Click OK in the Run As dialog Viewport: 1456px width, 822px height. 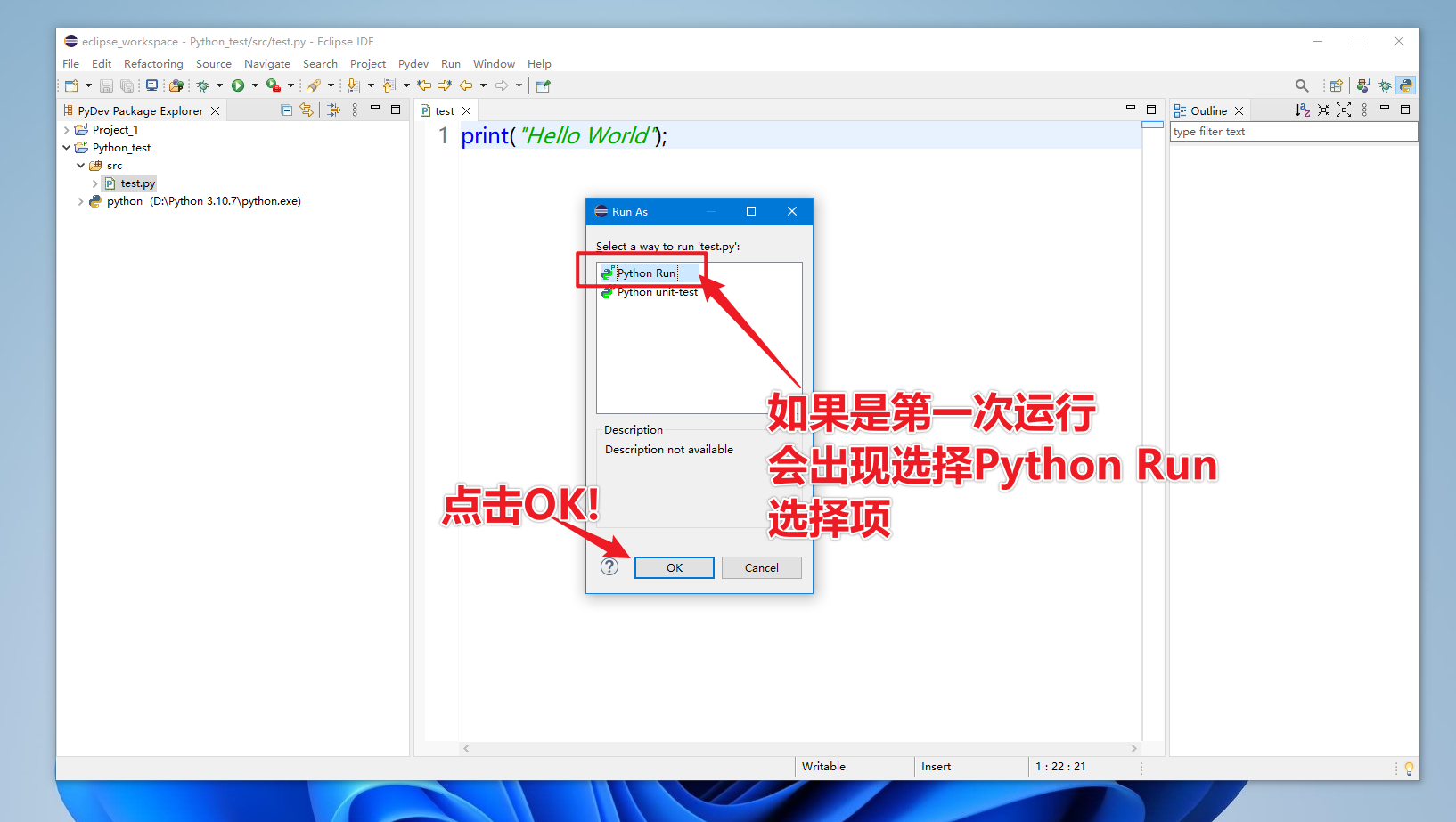coord(675,567)
